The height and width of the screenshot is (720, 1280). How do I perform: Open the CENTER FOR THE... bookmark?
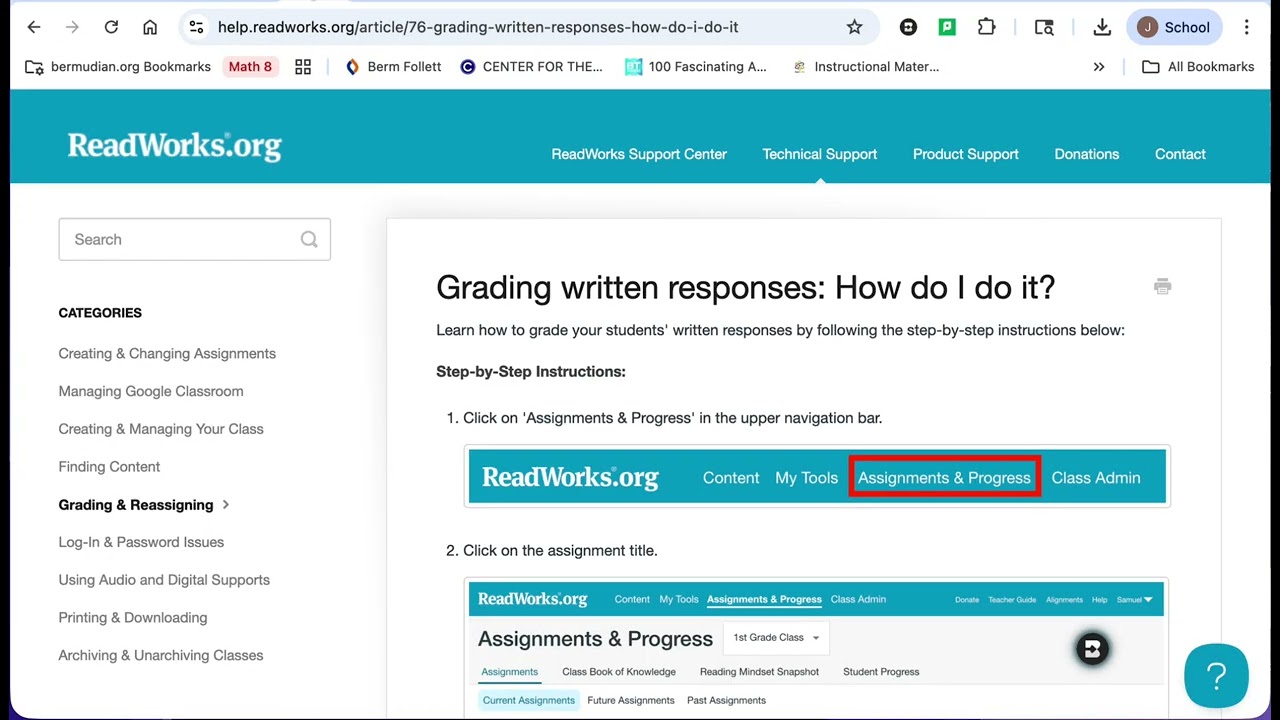[x=532, y=66]
